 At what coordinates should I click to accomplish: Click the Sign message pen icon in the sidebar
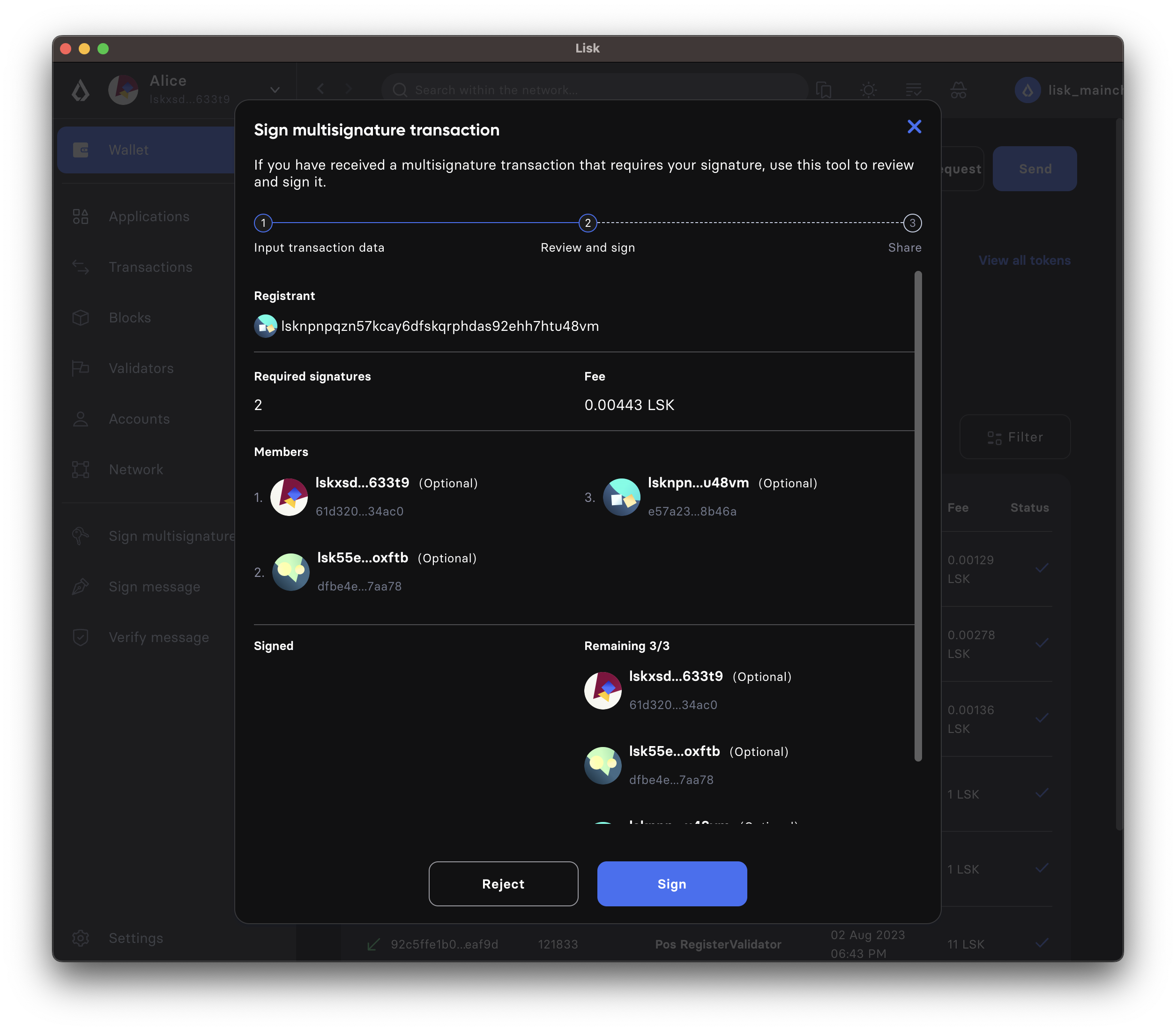click(81, 586)
